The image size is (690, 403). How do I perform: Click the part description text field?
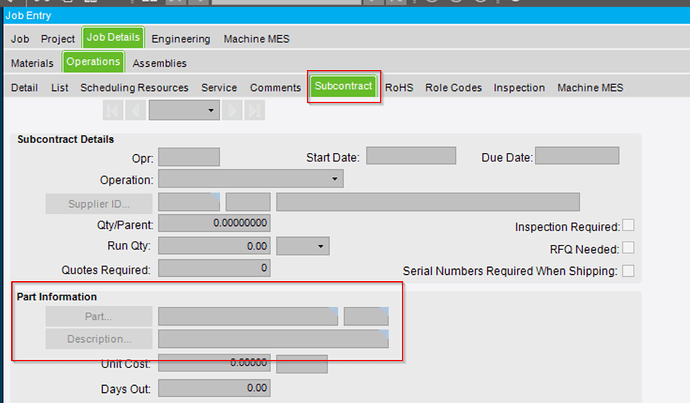(x=273, y=339)
